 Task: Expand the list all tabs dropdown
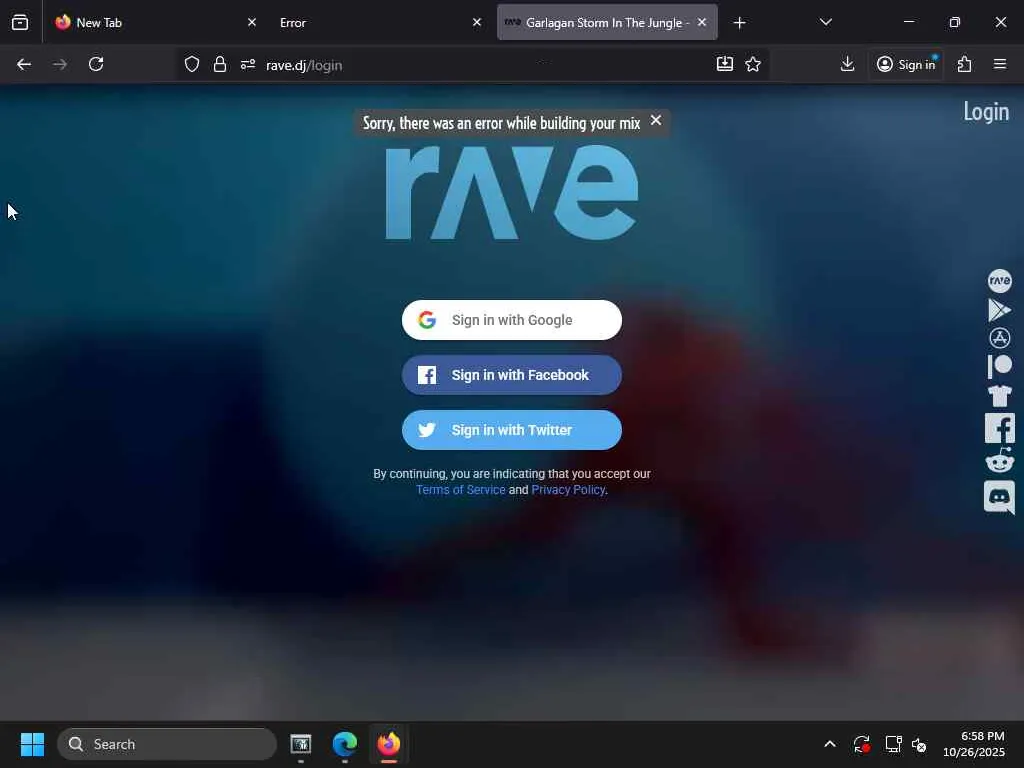(825, 22)
